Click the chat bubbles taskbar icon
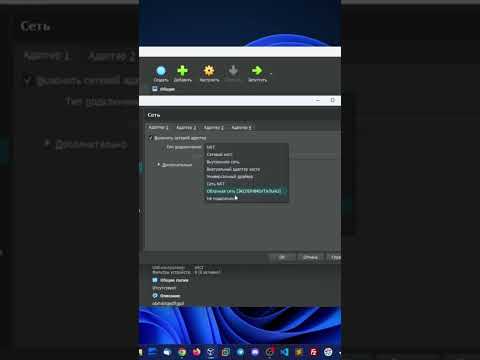 click(x=167, y=352)
